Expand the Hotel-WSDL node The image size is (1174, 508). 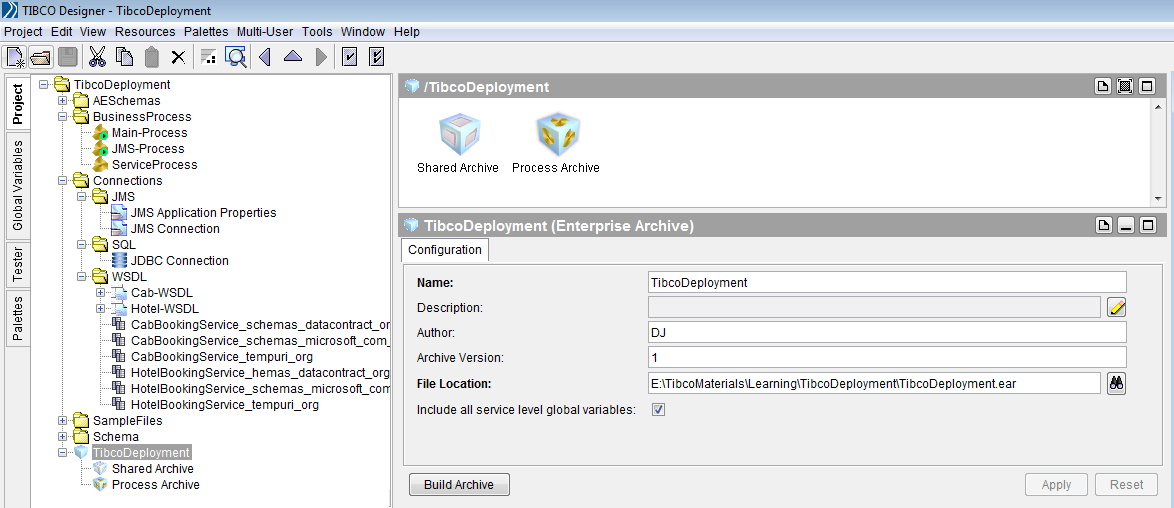coord(100,309)
